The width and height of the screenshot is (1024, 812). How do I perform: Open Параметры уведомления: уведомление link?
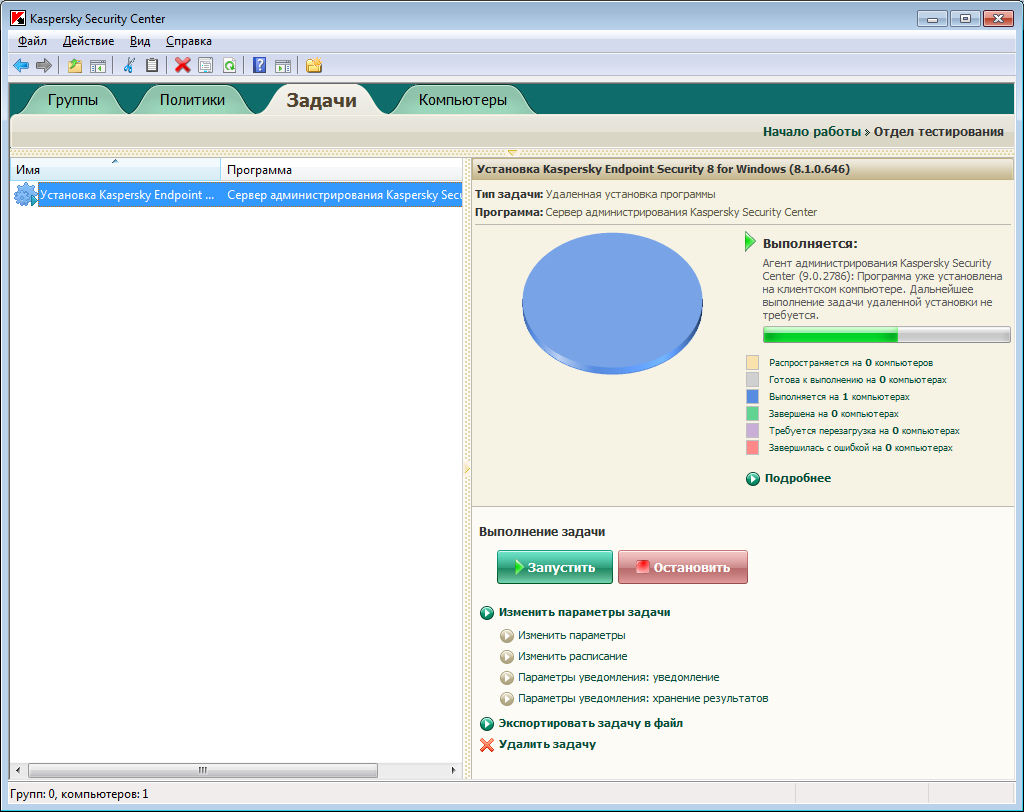pos(618,677)
